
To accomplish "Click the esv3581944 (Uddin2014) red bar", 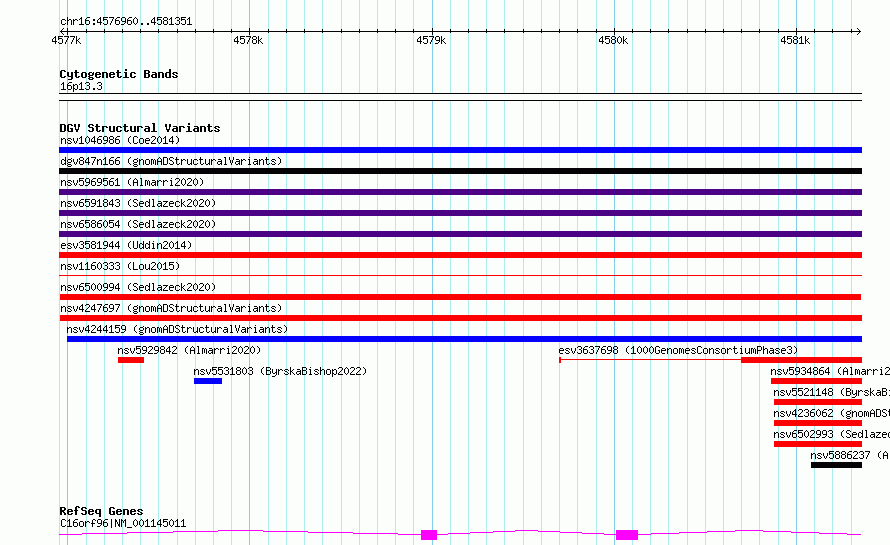I will (x=460, y=255).
